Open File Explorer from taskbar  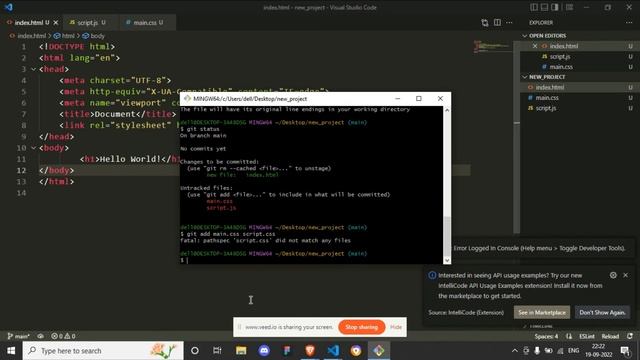tap(241, 351)
